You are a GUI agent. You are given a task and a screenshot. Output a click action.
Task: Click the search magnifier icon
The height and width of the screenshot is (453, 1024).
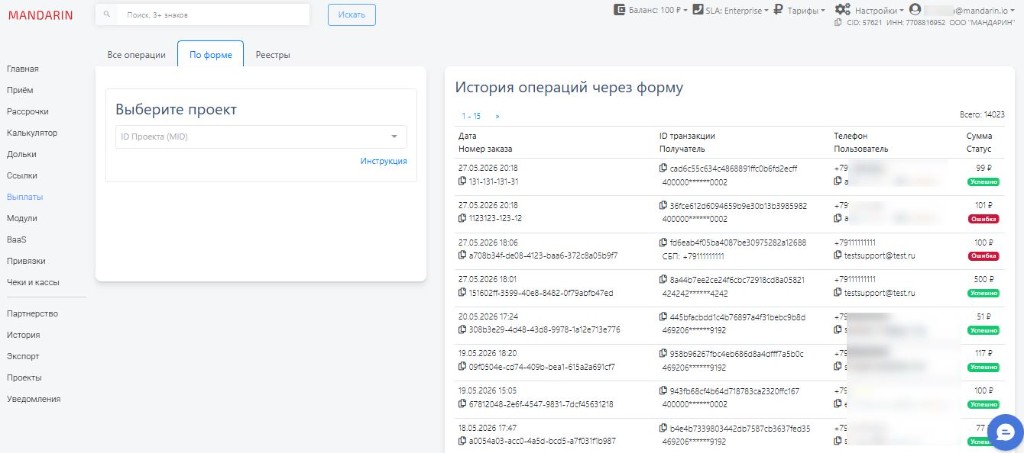(x=107, y=14)
